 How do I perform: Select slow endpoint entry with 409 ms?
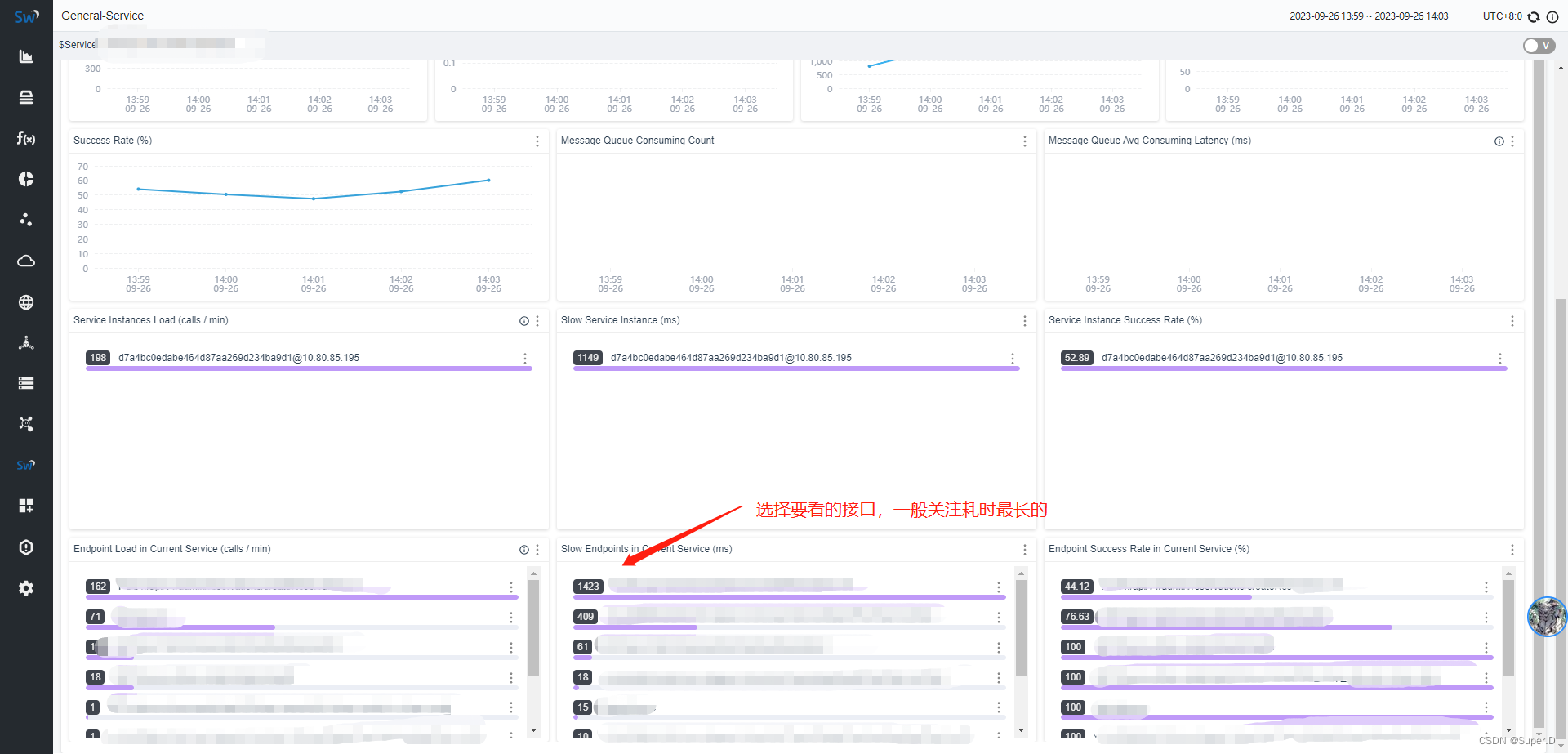[x=790, y=619]
